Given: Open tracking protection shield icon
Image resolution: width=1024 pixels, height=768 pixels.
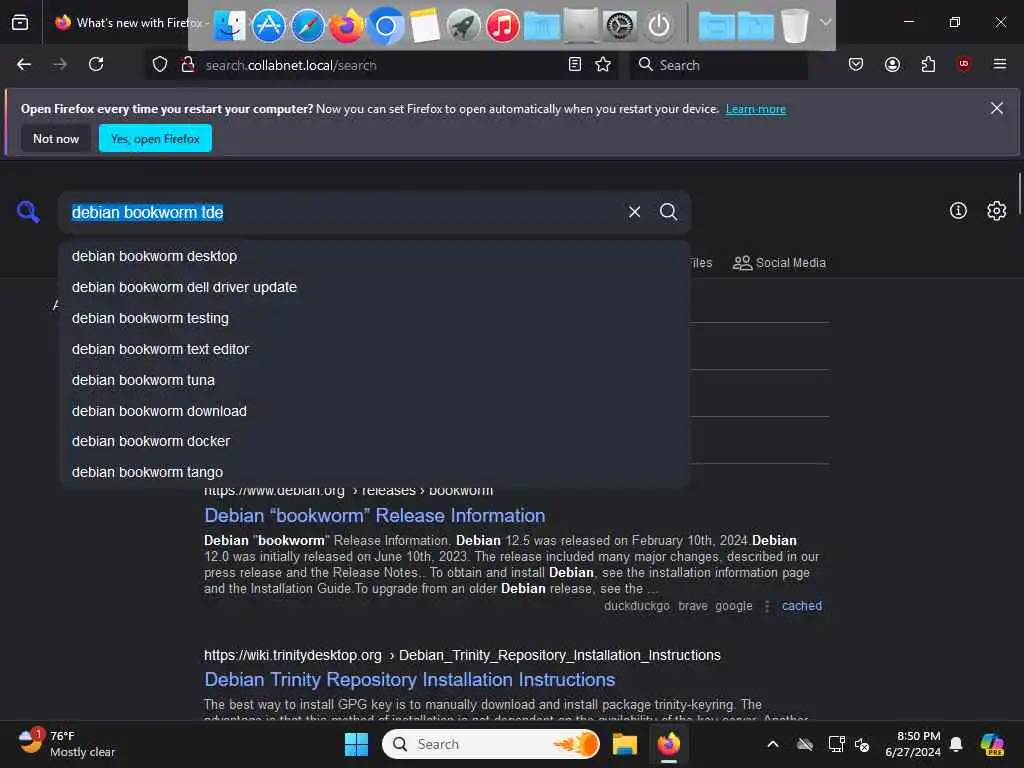Looking at the screenshot, I should click(x=160, y=65).
